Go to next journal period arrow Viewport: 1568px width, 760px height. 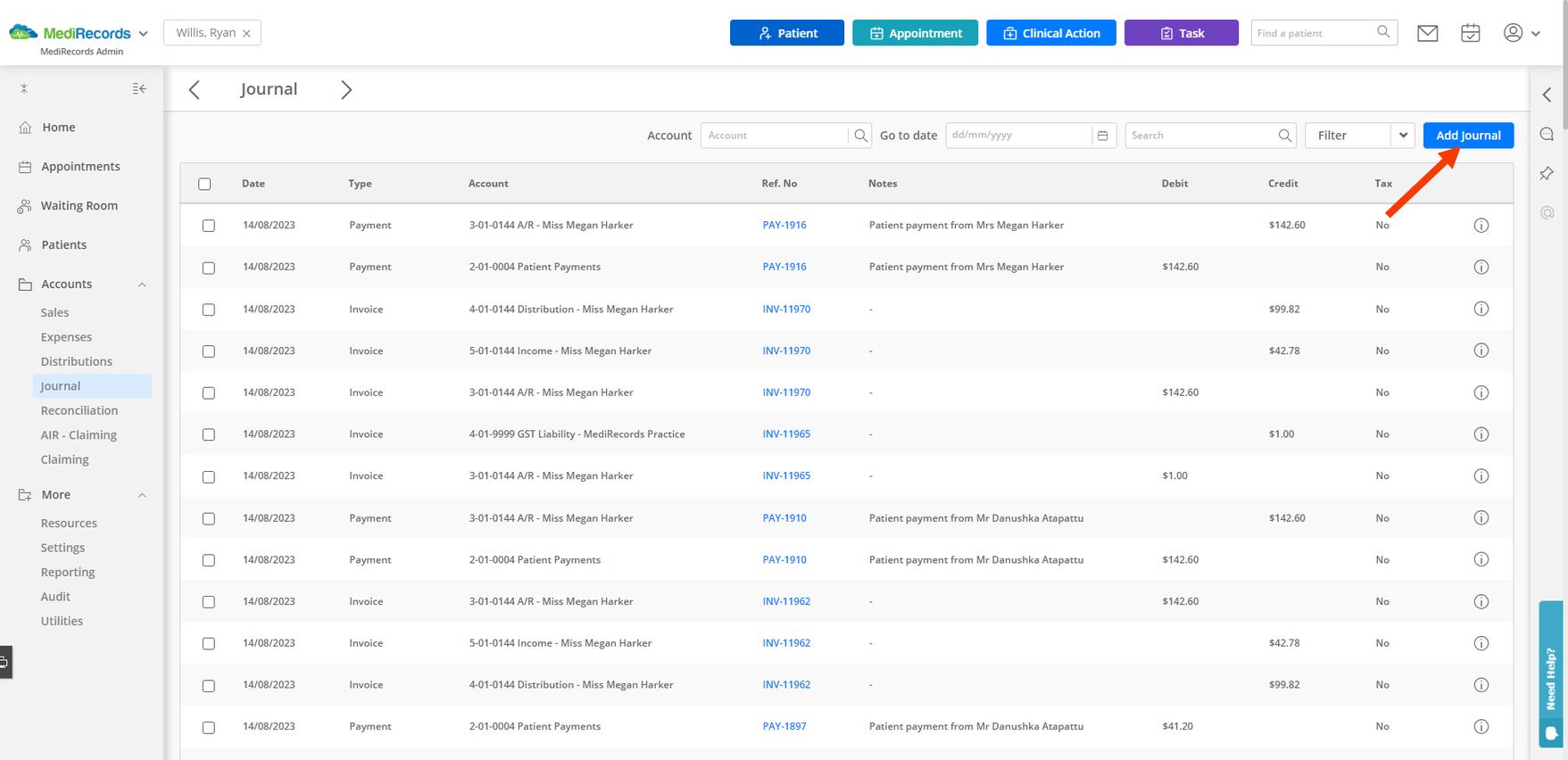click(x=346, y=89)
